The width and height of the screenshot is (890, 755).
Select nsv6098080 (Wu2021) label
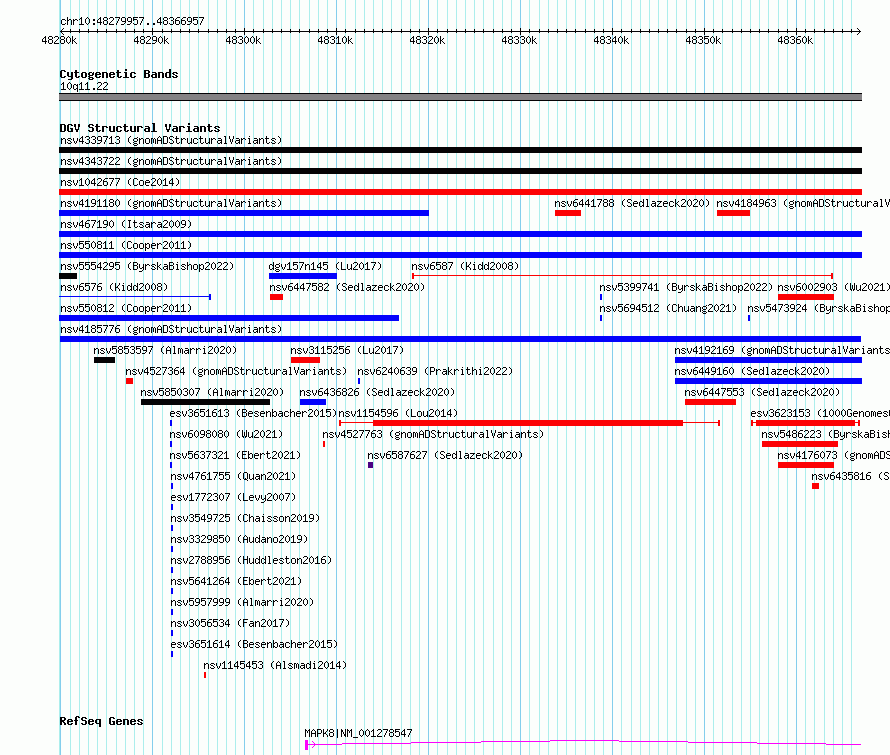(x=226, y=434)
